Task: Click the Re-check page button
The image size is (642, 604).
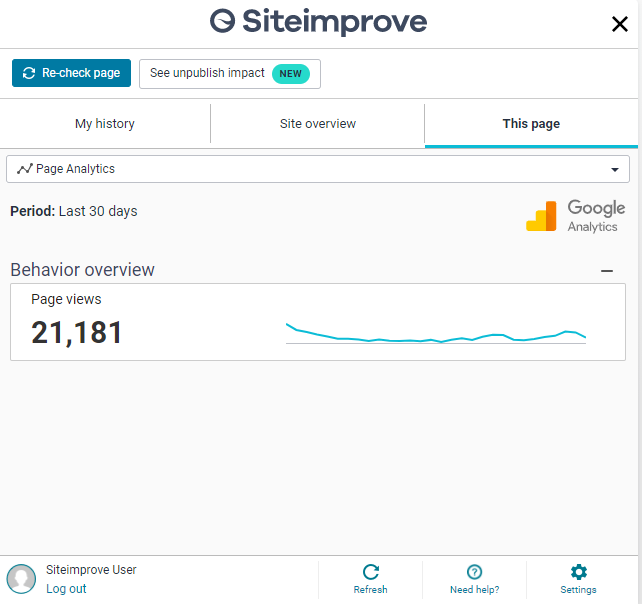Action: pos(71,73)
